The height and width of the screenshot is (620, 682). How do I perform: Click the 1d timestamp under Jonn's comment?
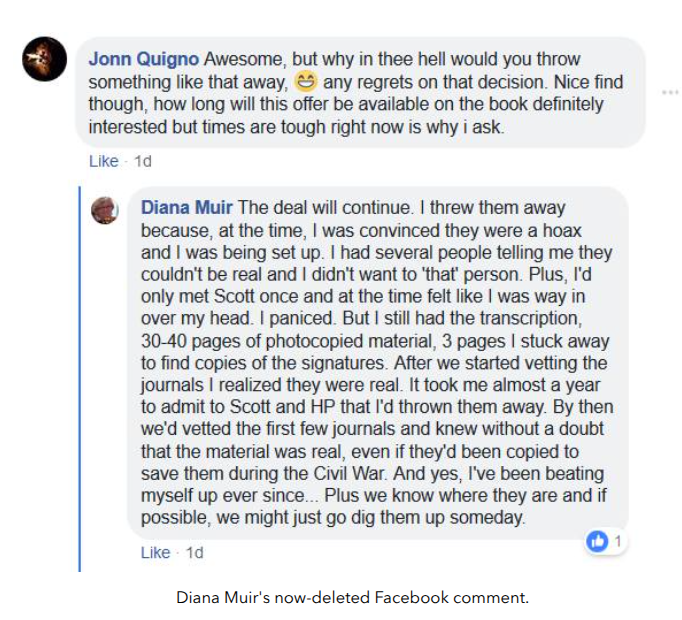143,161
